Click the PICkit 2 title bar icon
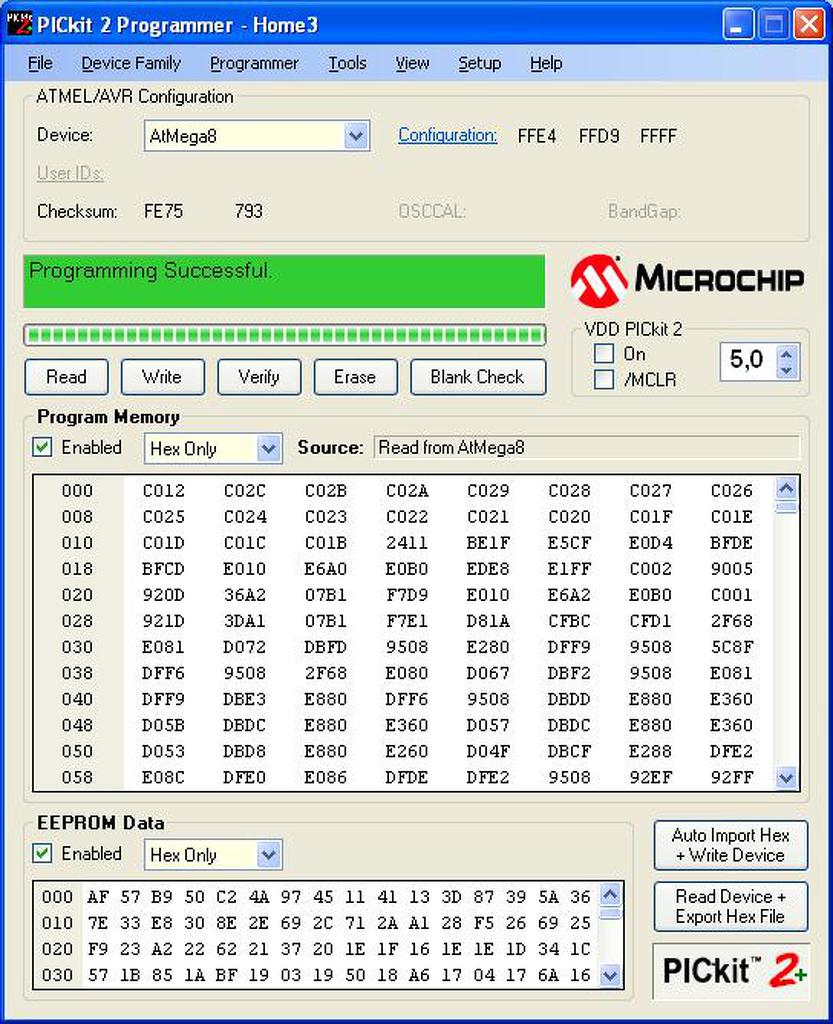The image size is (833, 1024). [20, 24]
